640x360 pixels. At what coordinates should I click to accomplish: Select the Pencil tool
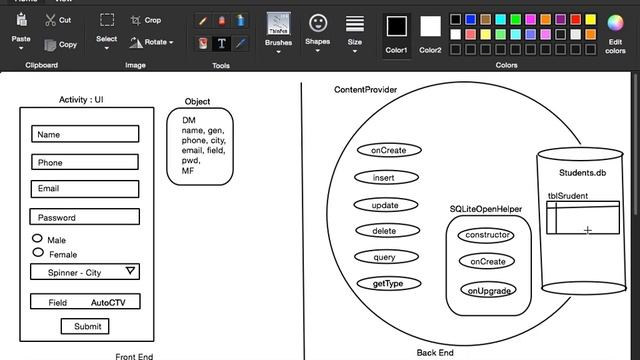coord(202,20)
